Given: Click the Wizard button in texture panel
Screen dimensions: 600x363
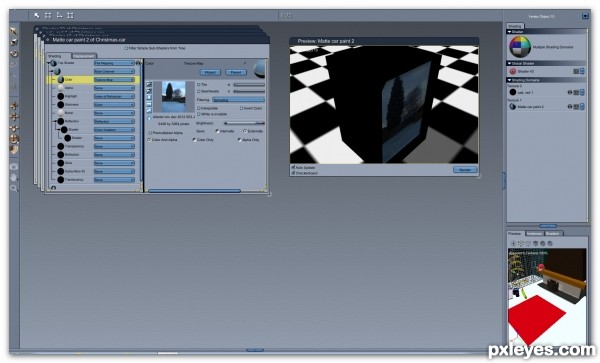Looking at the screenshot, I should click(x=210, y=72).
